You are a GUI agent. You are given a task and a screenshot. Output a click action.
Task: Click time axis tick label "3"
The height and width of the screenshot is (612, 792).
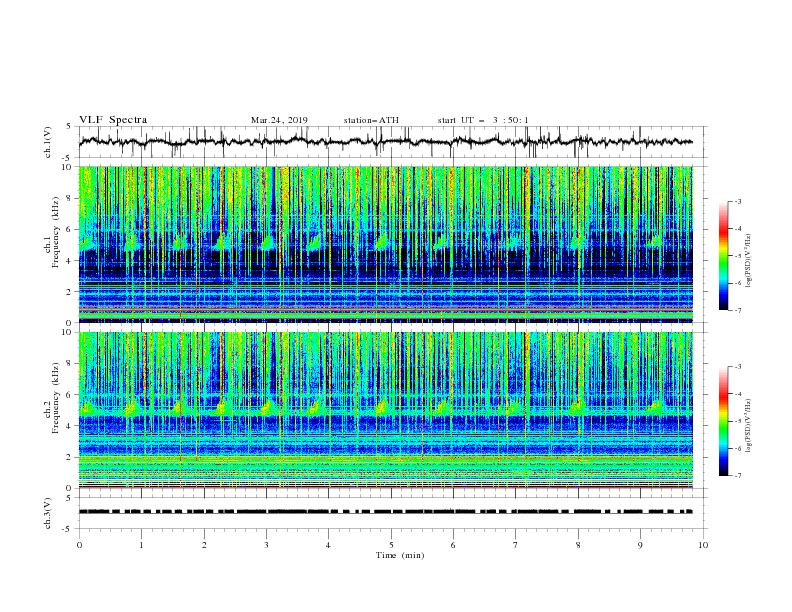click(267, 545)
